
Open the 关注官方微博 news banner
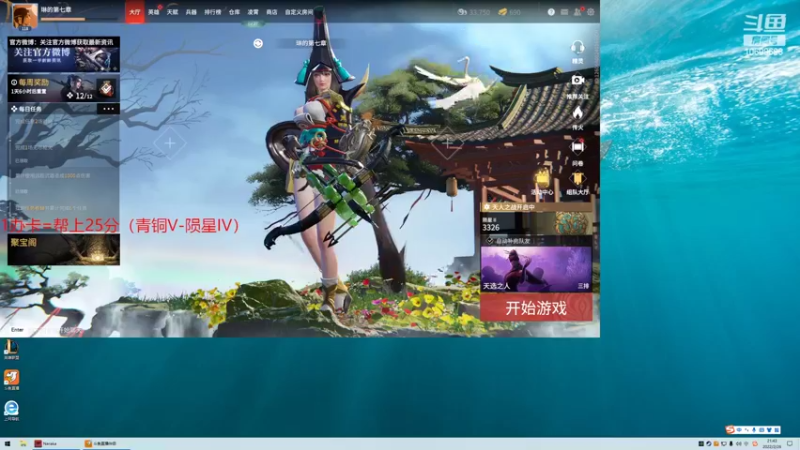coord(63,54)
